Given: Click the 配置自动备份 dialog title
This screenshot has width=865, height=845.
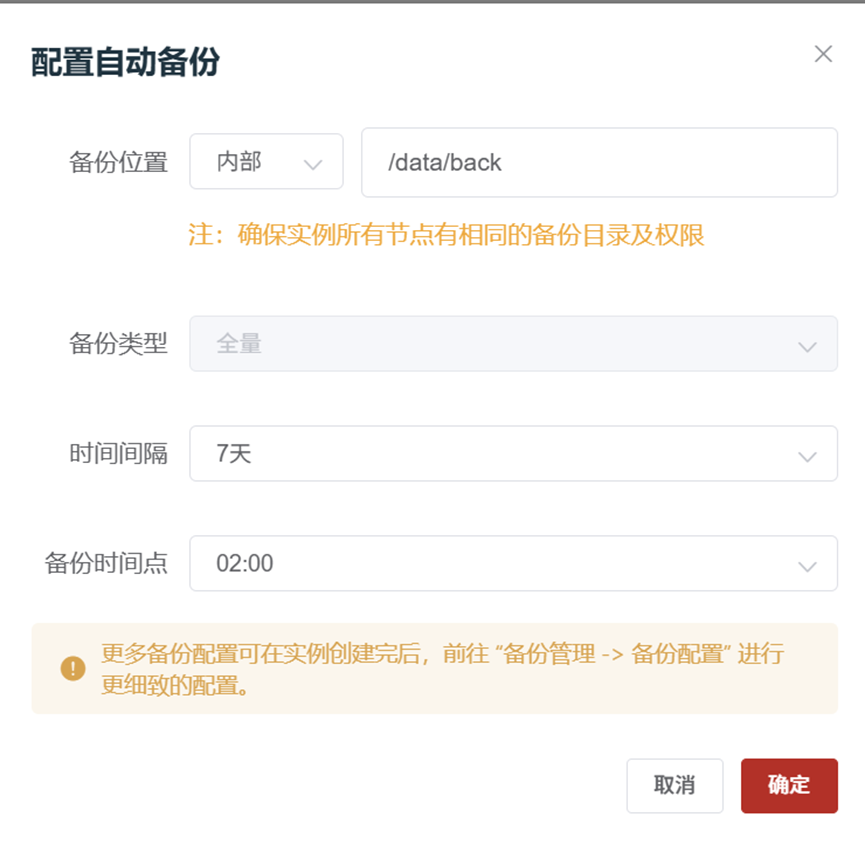Looking at the screenshot, I should tap(126, 62).
